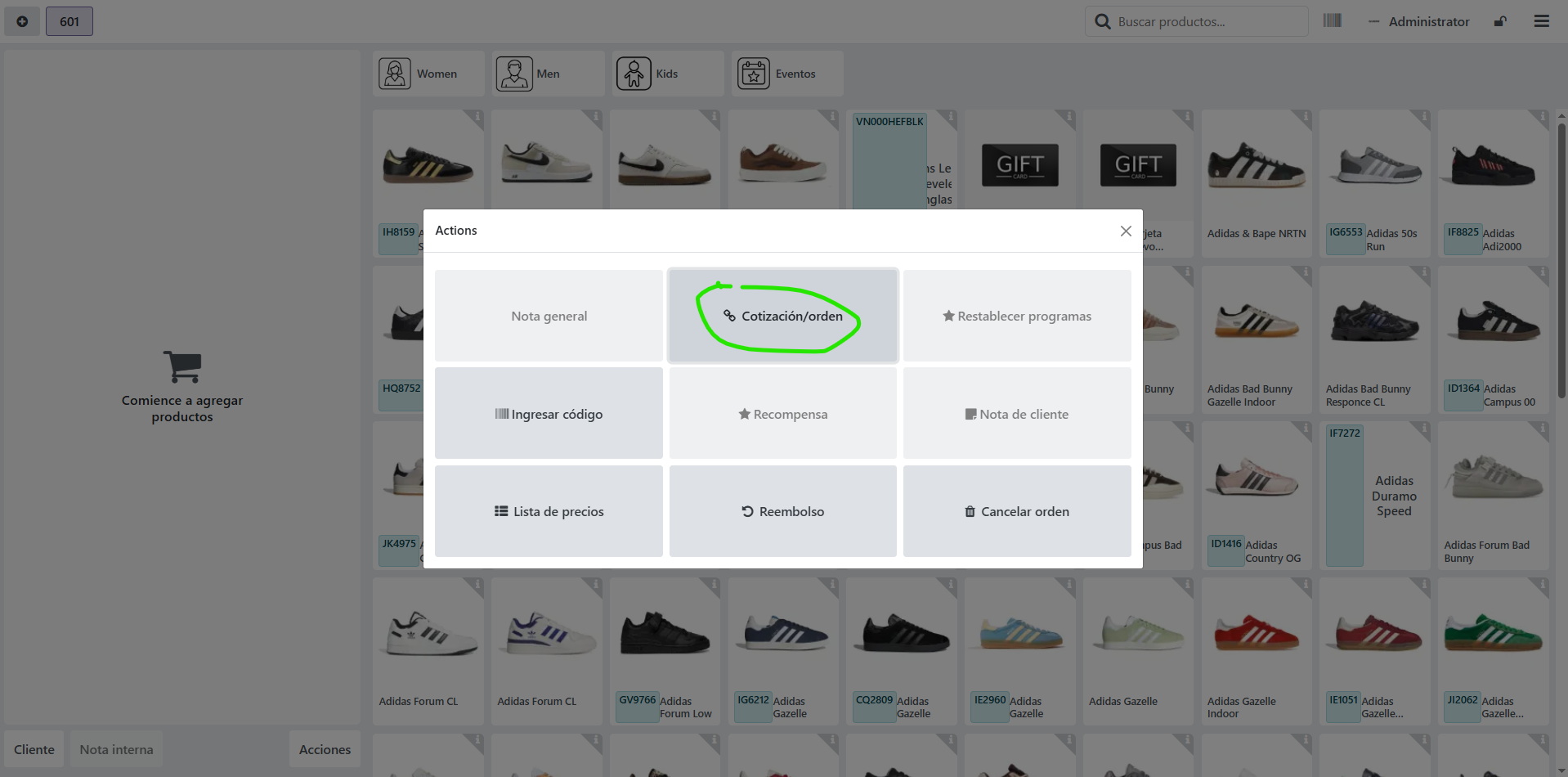Click the Recompensa action

pyautogui.click(x=783, y=414)
